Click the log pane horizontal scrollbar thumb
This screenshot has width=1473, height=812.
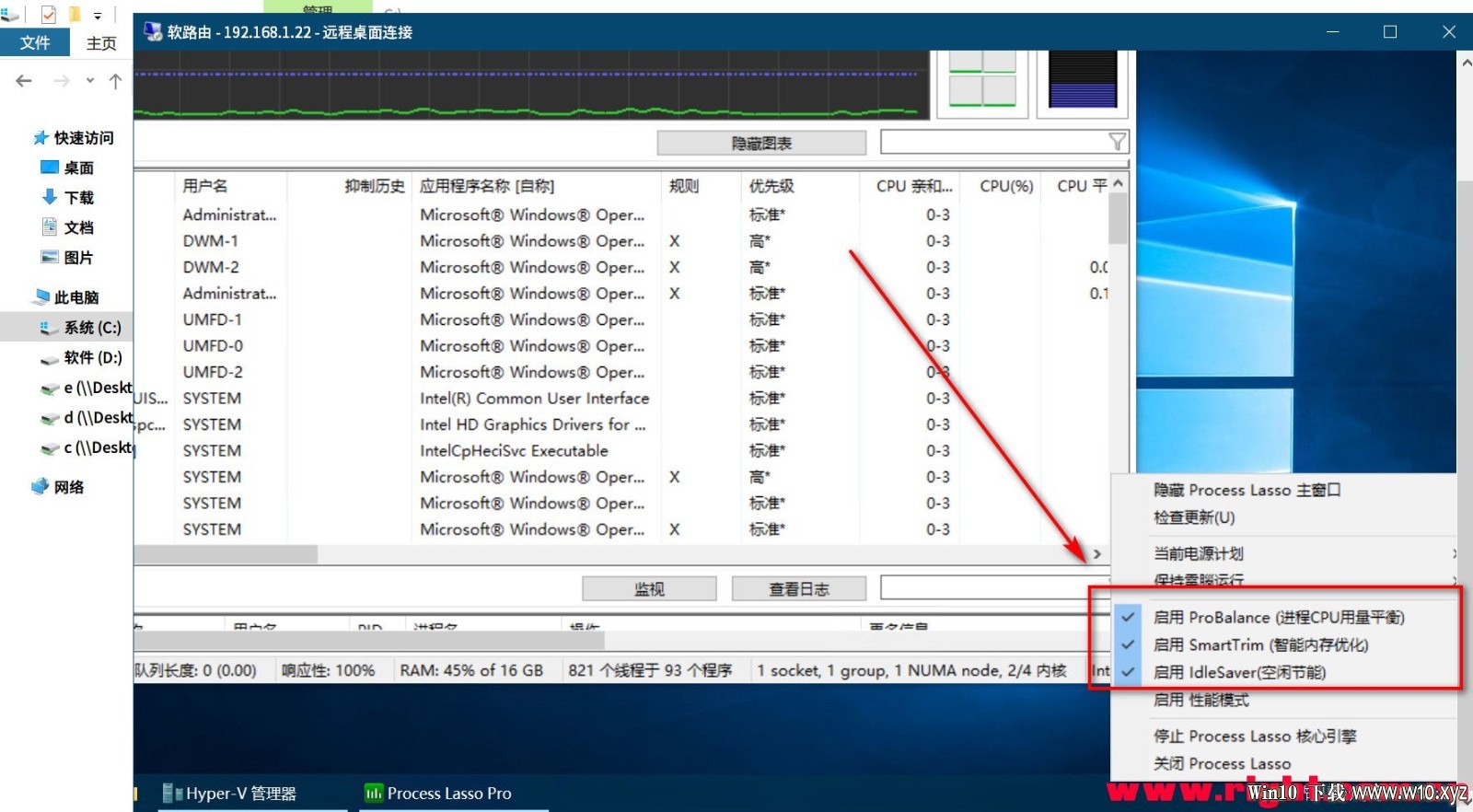coord(370,639)
